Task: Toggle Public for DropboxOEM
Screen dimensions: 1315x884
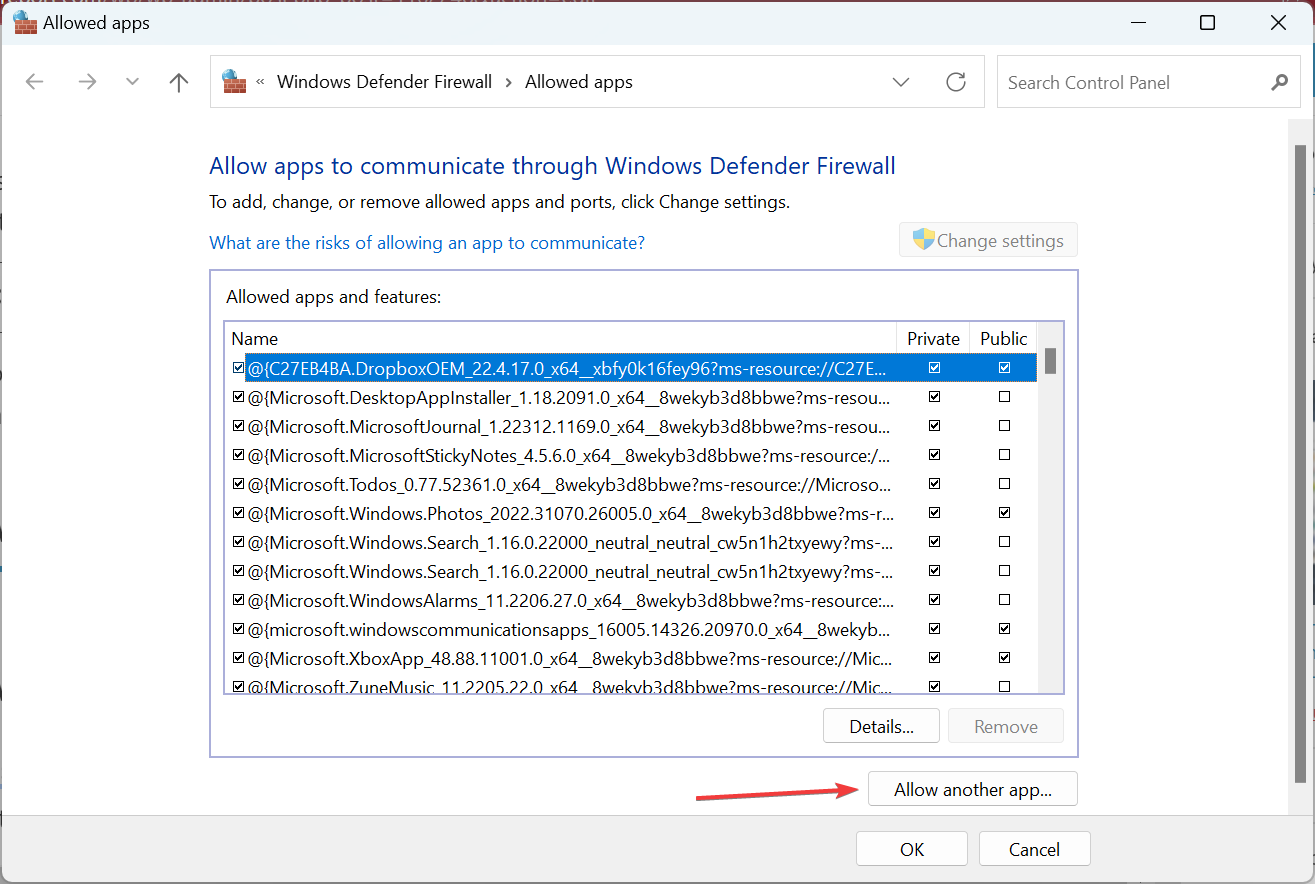Action: pos(1004,368)
